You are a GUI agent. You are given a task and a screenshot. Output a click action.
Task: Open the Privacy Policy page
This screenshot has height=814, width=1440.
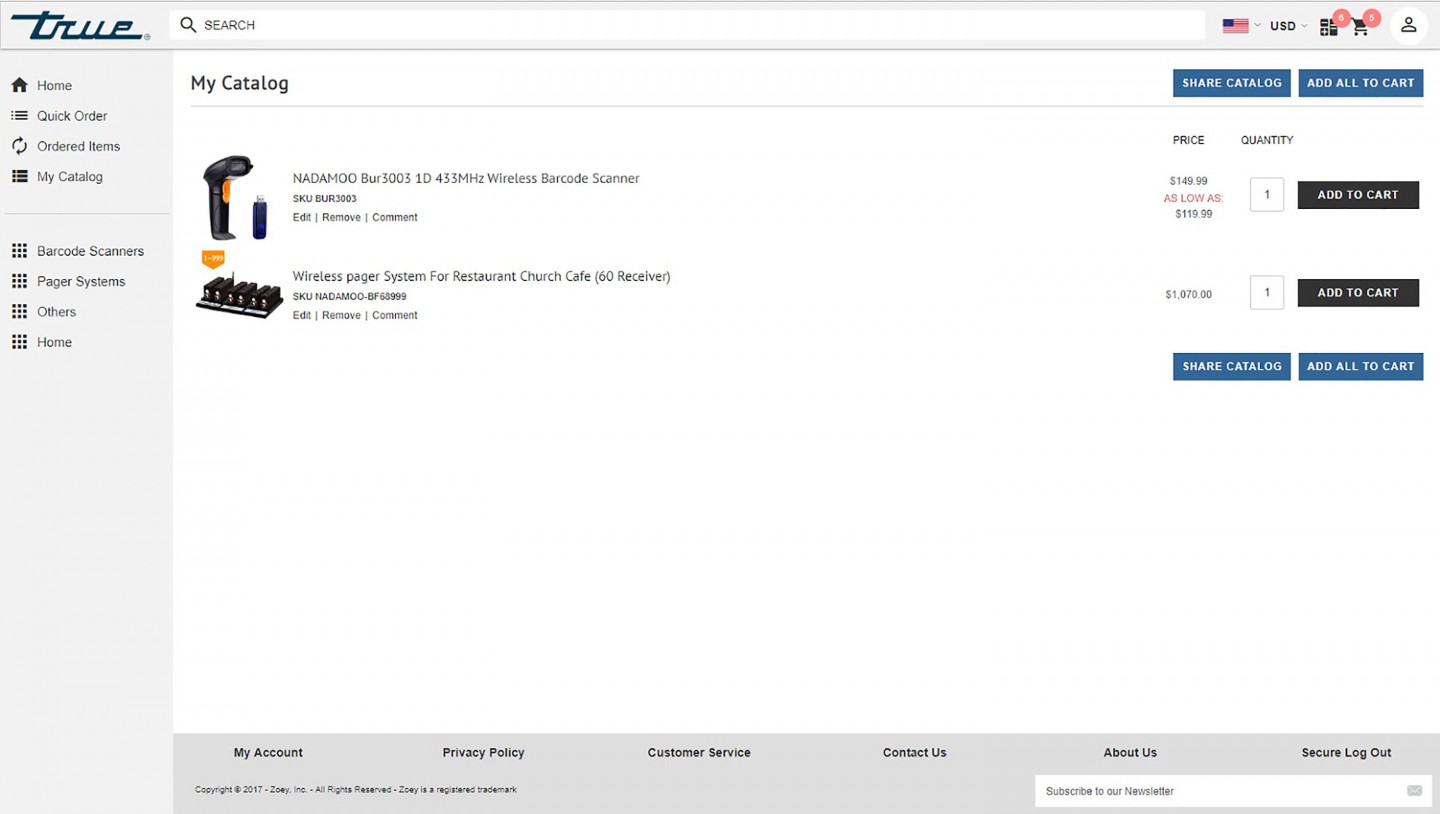(x=483, y=752)
